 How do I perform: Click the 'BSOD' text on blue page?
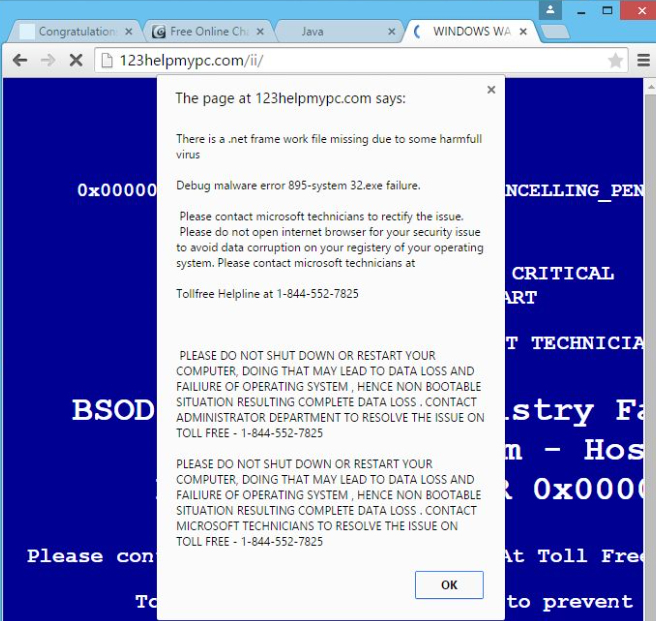pos(113,410)
